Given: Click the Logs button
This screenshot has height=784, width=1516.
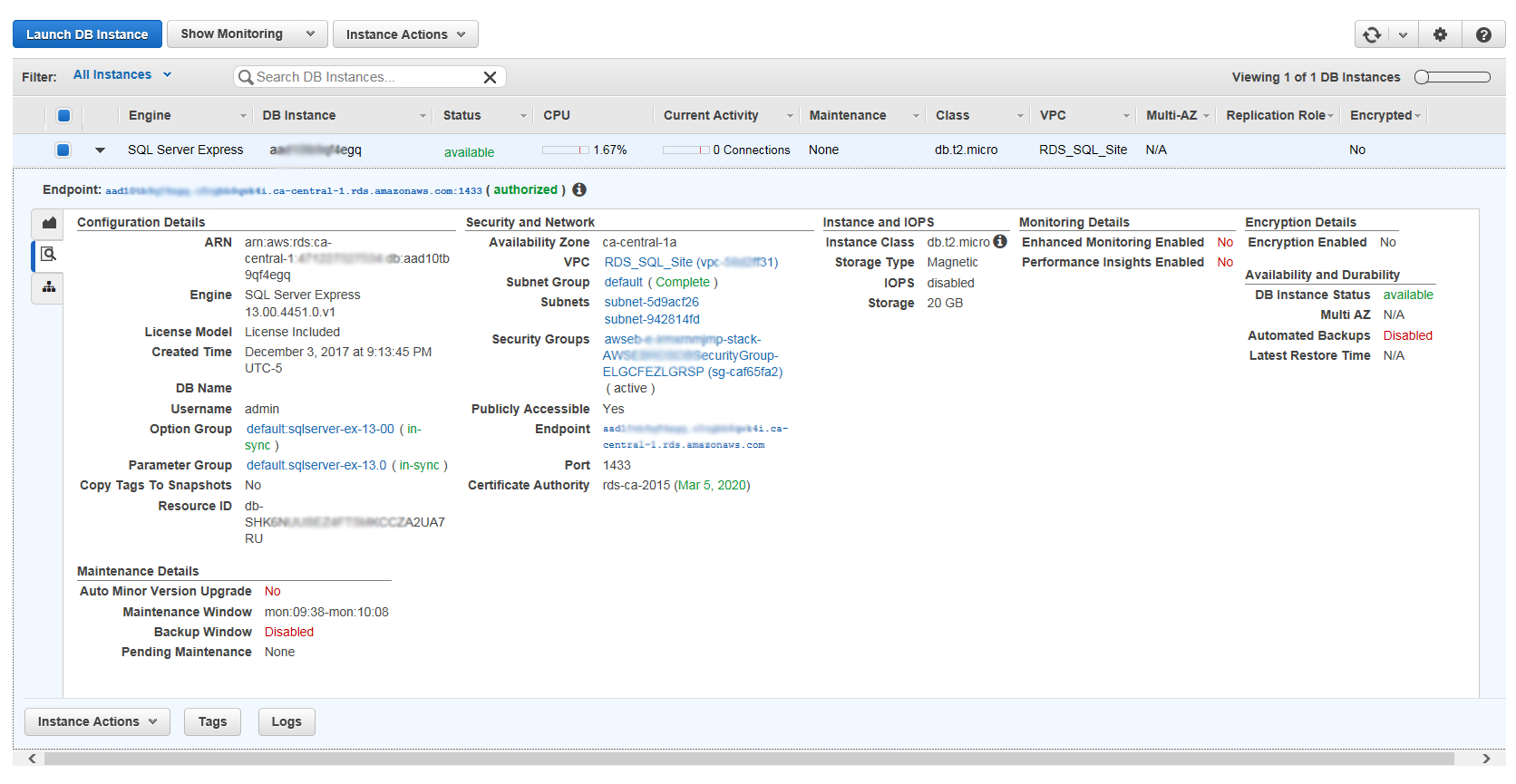Looking at the screenshot, I should 287,721.
